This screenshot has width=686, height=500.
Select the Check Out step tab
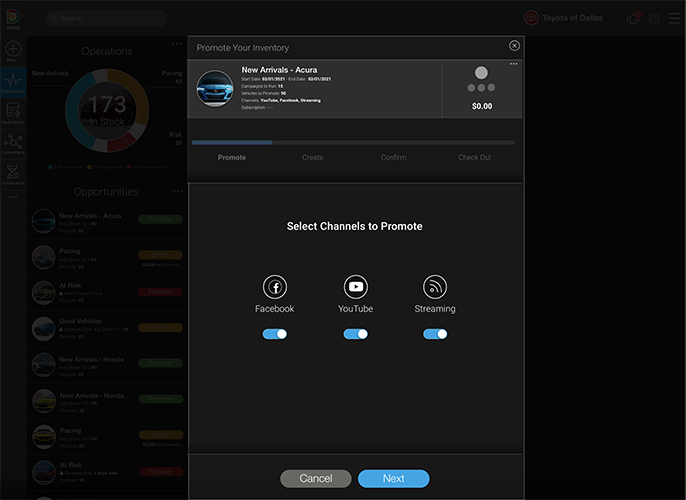pyautogui.click(x=475, y=157)
